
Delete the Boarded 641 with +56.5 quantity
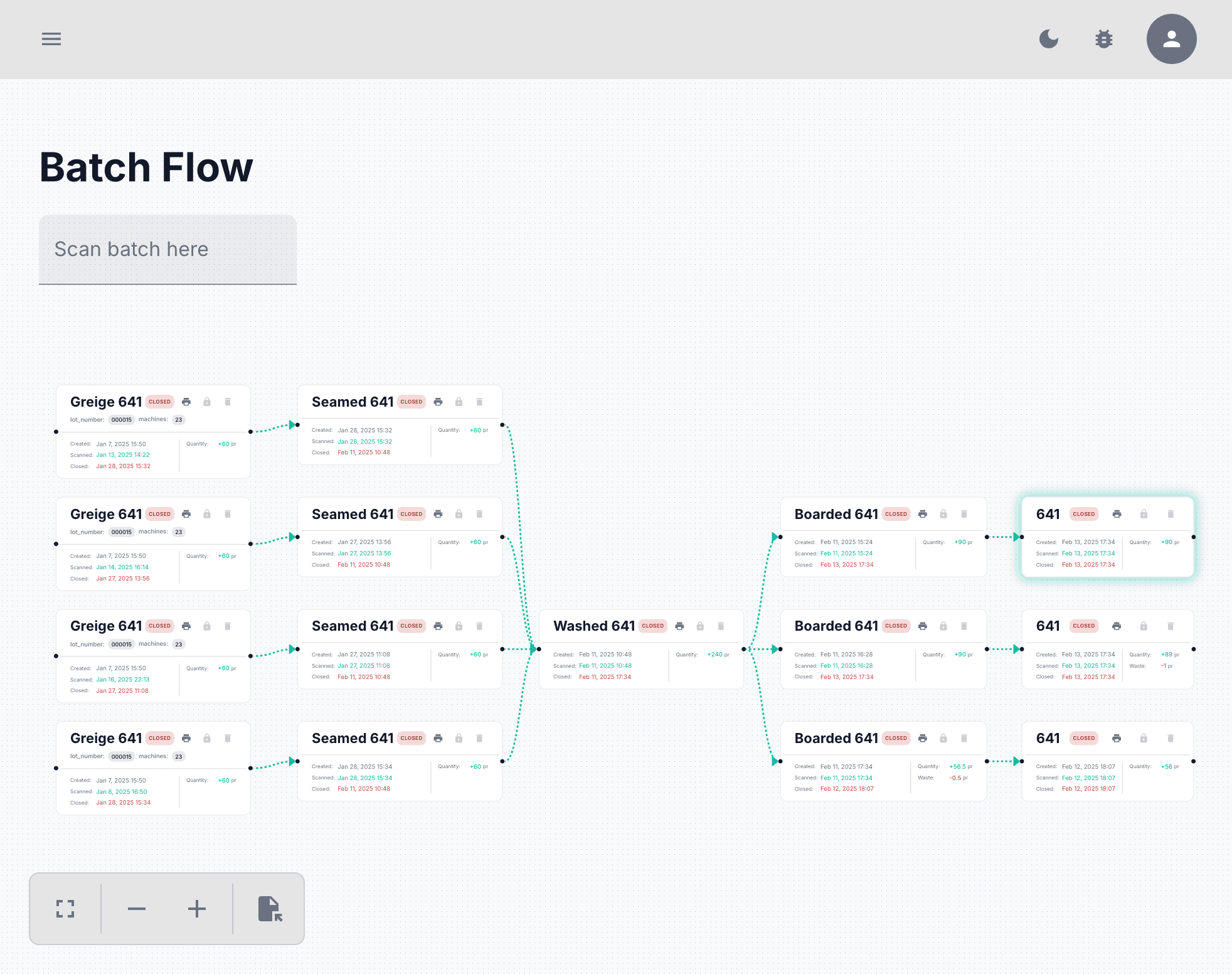coord(964,738)
